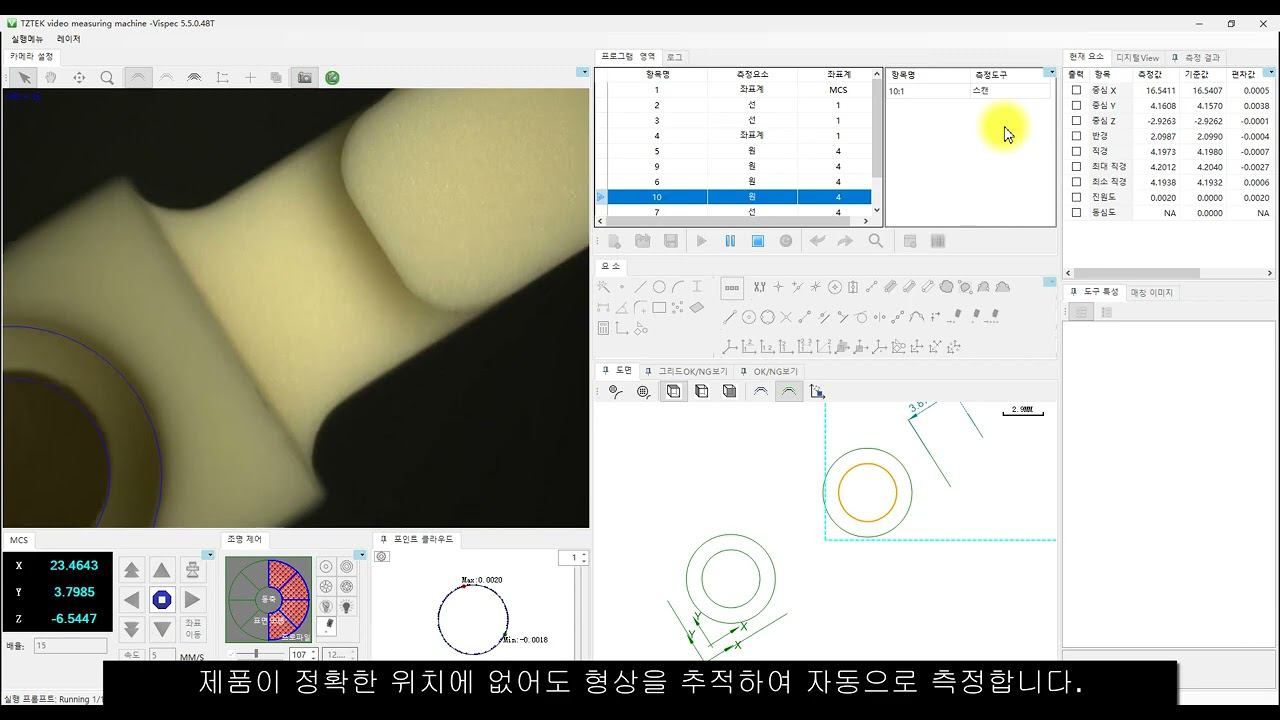Select program row 5 원

[x=739, y=151]
